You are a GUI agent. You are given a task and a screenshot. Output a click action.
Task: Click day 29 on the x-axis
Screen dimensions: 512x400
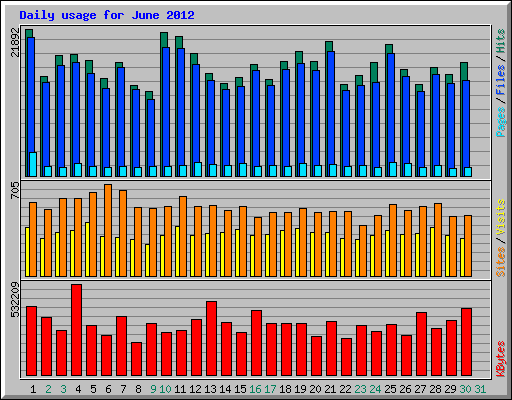[450, 389]
